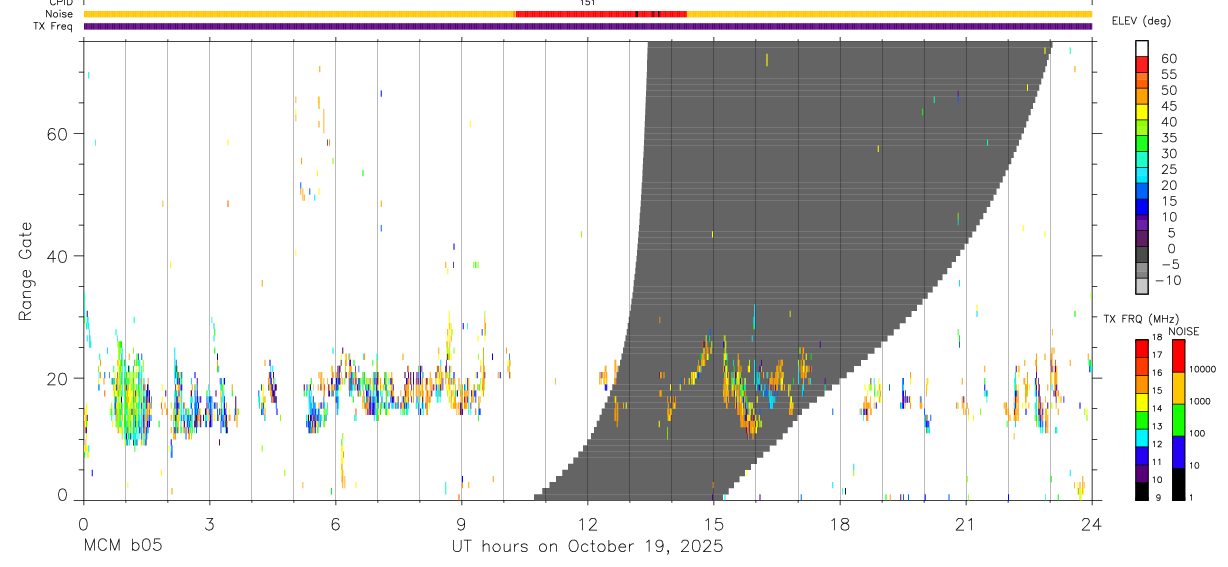Click the 'Range Gate' axis title
The width and height of the screenshot is (1228, 567).
(27, 271)
